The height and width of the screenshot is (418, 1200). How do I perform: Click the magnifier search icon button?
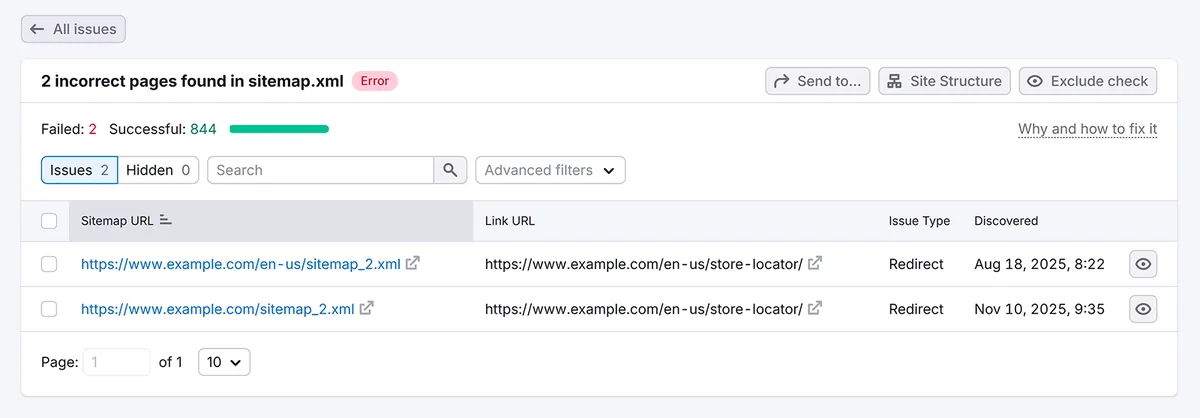pyautogui.click(x=450, y=170)
